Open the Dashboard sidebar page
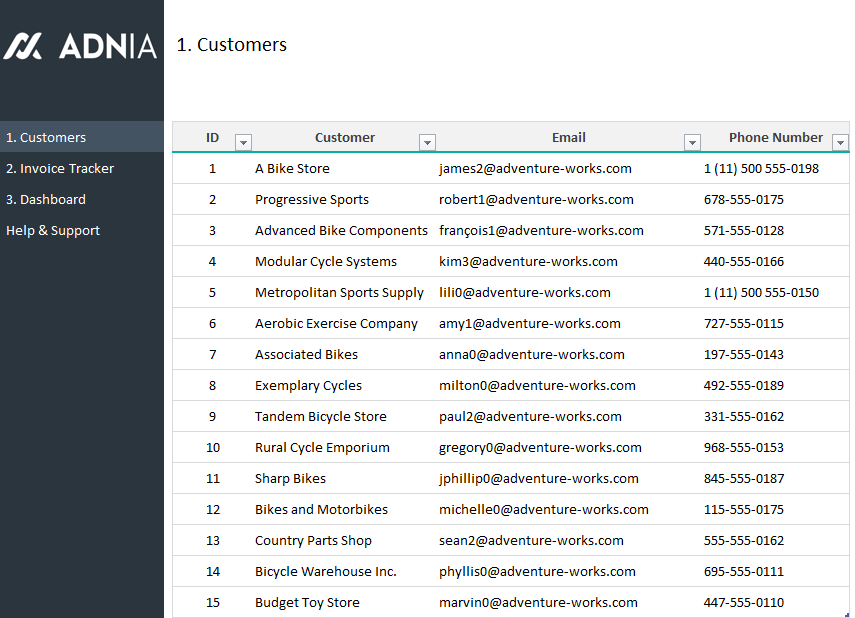This screenshot has height=618, width=855. pos(46,199)
